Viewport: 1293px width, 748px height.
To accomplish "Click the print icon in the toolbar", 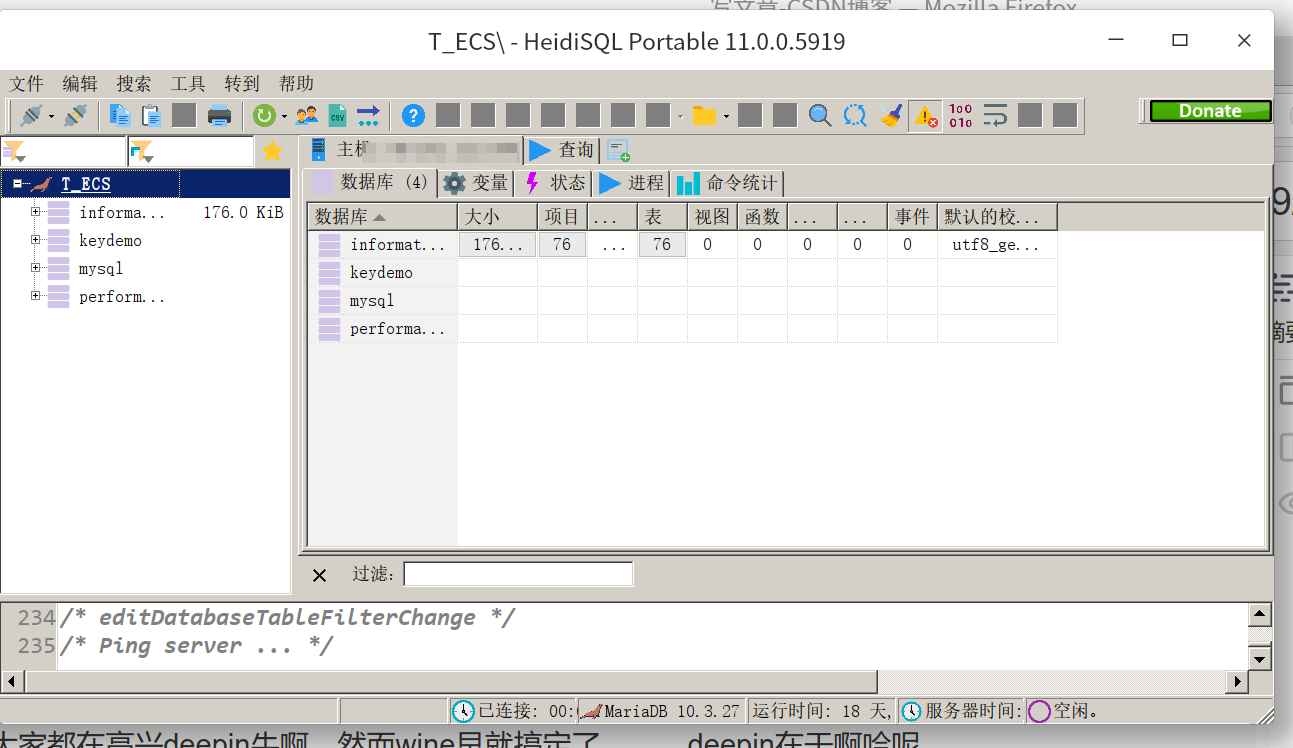I will tap(219, 115).
